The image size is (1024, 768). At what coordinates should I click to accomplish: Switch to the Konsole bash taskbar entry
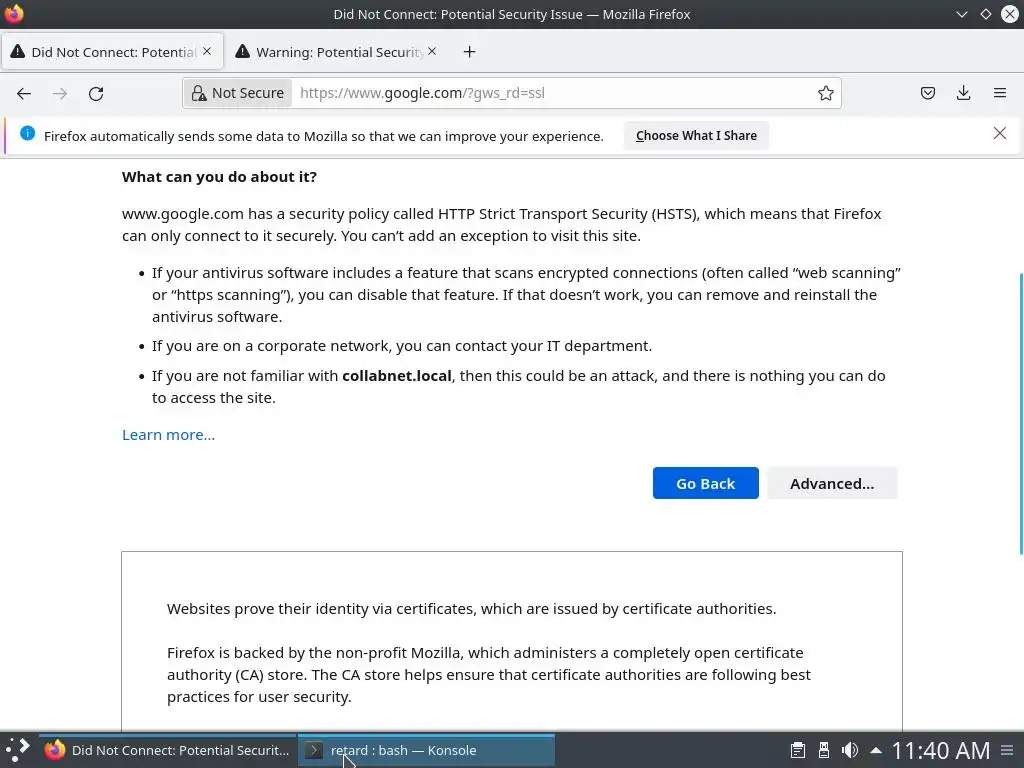(426, 750)
